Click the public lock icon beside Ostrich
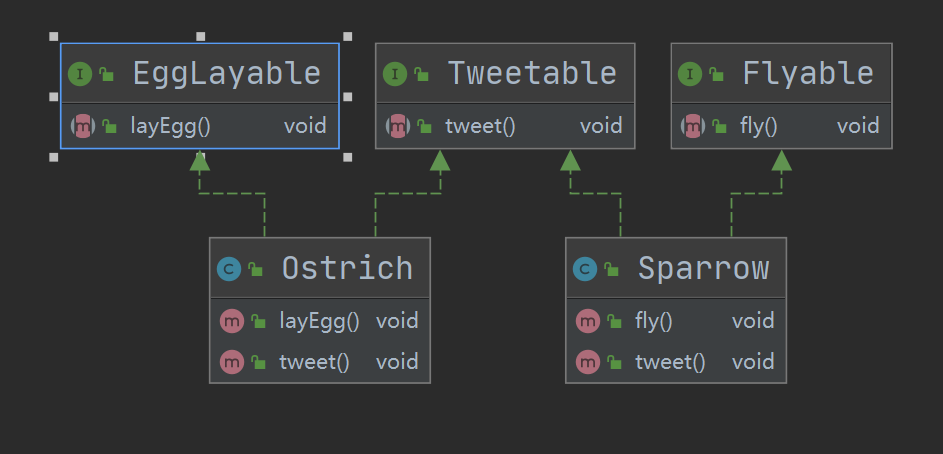943x454 pixels. [256, 269]
